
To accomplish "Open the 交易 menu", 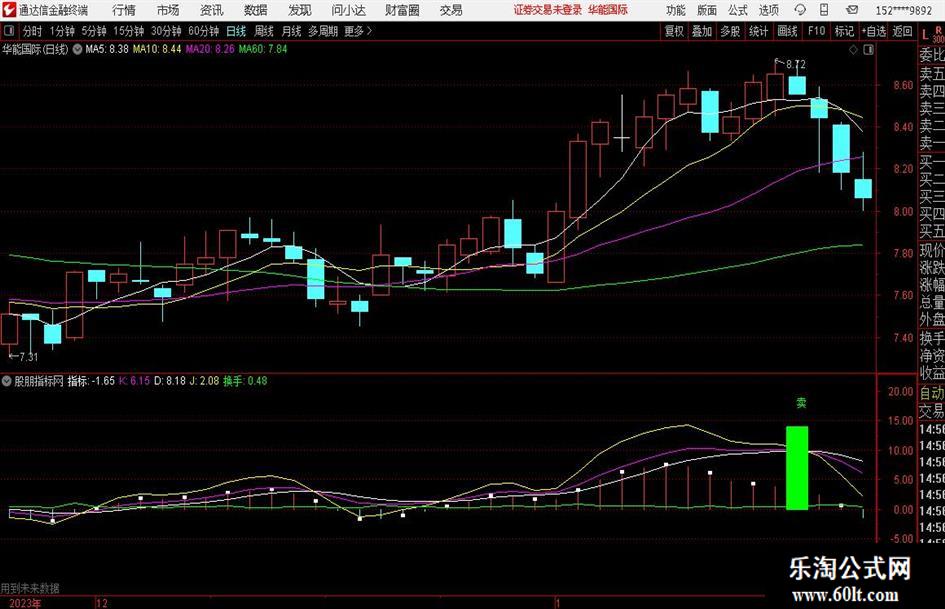I will click(451, 10).
